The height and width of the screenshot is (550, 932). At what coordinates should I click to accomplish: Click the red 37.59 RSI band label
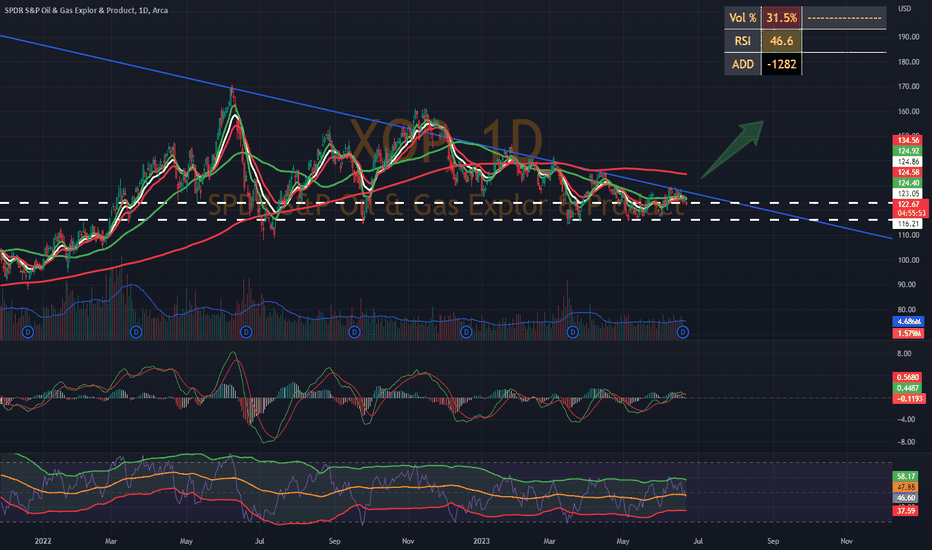[x=906, y=511]
